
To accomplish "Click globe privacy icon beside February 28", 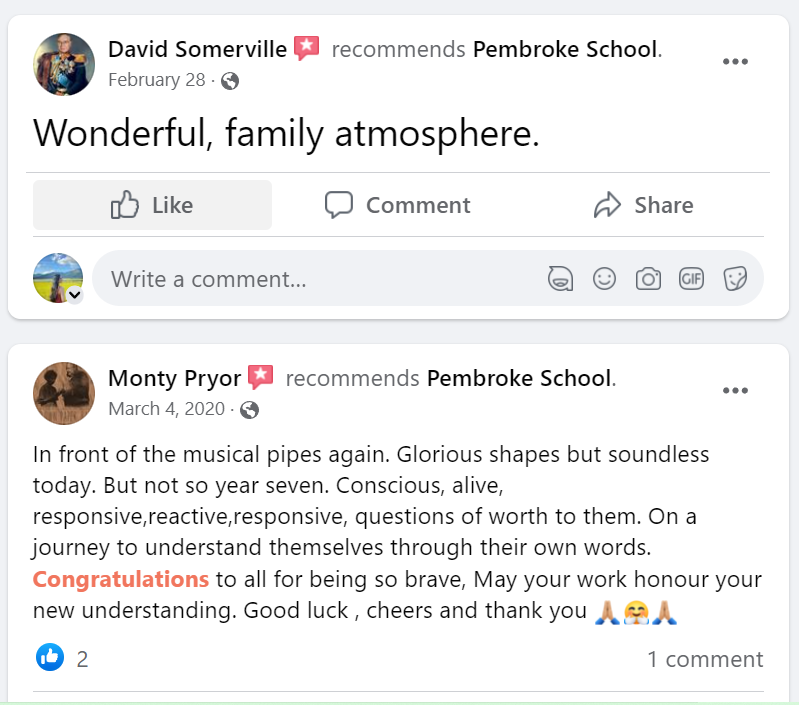I will click(x=230, y=81).
